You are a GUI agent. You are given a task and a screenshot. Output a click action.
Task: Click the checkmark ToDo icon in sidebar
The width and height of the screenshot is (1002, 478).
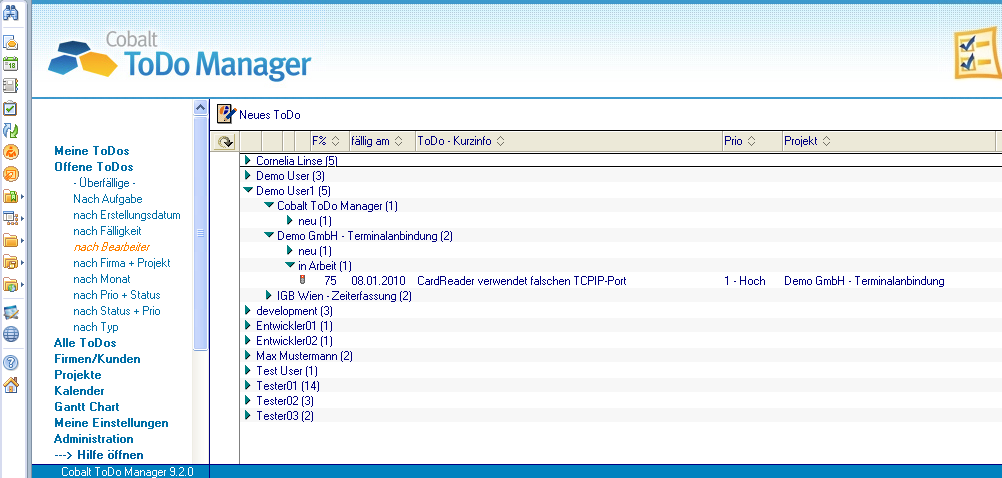click(x=11, y=108)
